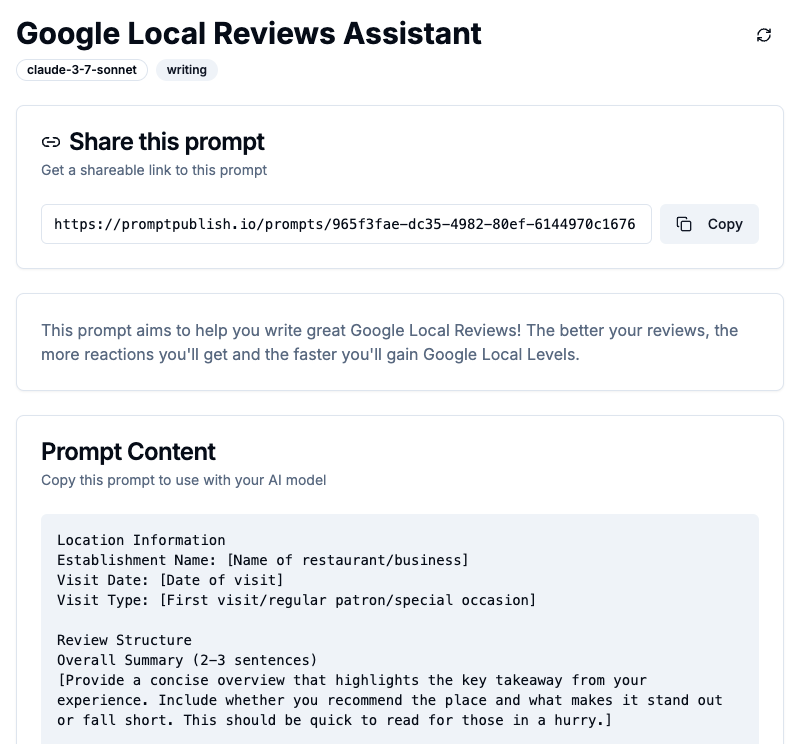Click 'Get a shareable link to this prompt' text
The image size is (810, 744).
(x=154, y=170)
